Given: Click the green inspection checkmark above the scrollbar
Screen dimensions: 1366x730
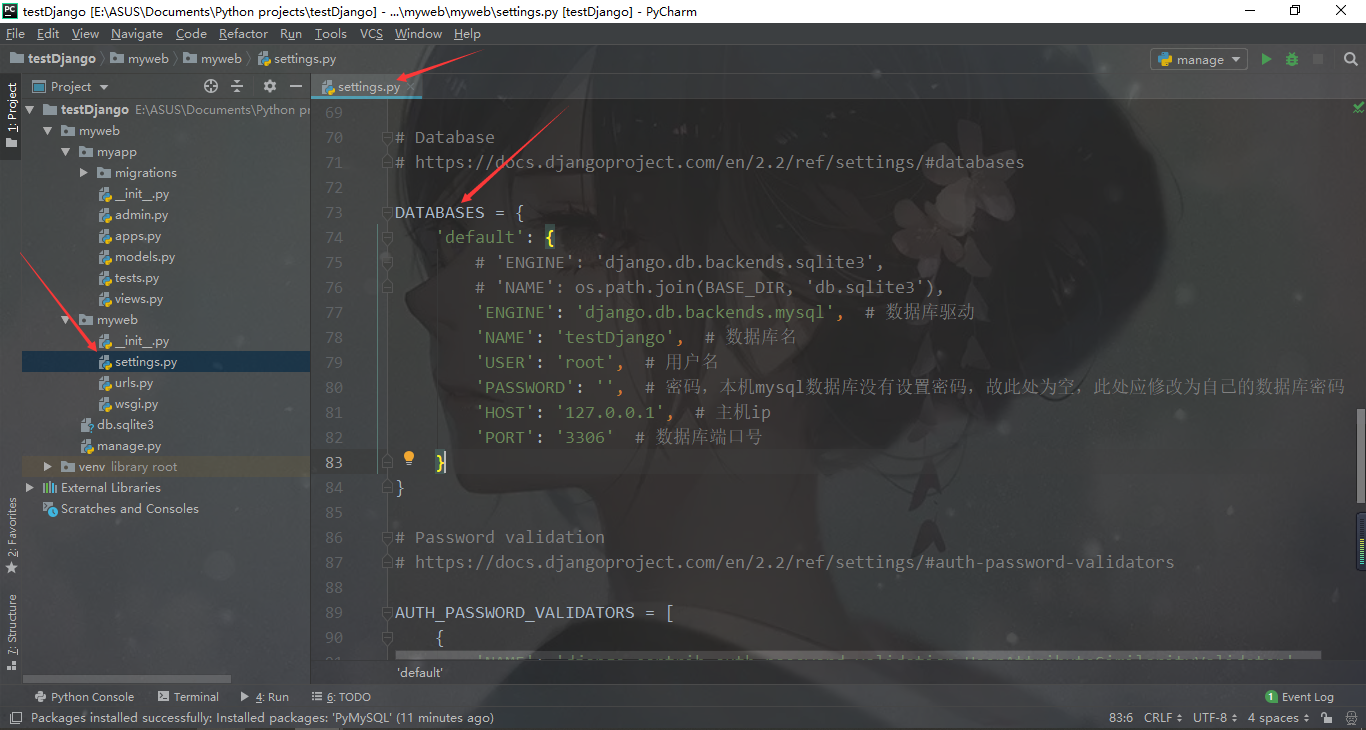Looking at the screenshot, I should 1358,107.
